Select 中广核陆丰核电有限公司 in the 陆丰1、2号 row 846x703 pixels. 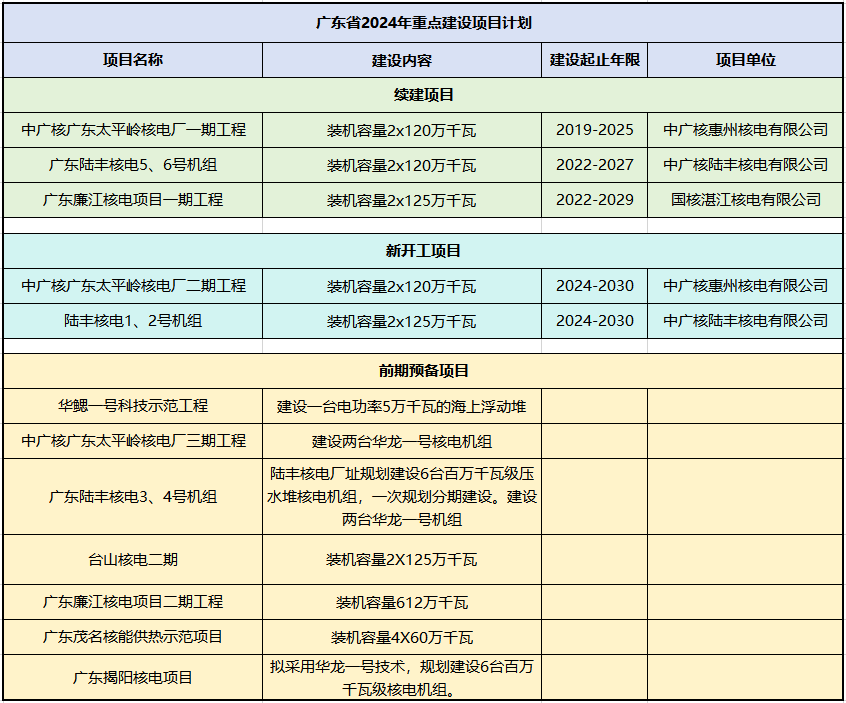pyautogui.click(x=745, y=321)
